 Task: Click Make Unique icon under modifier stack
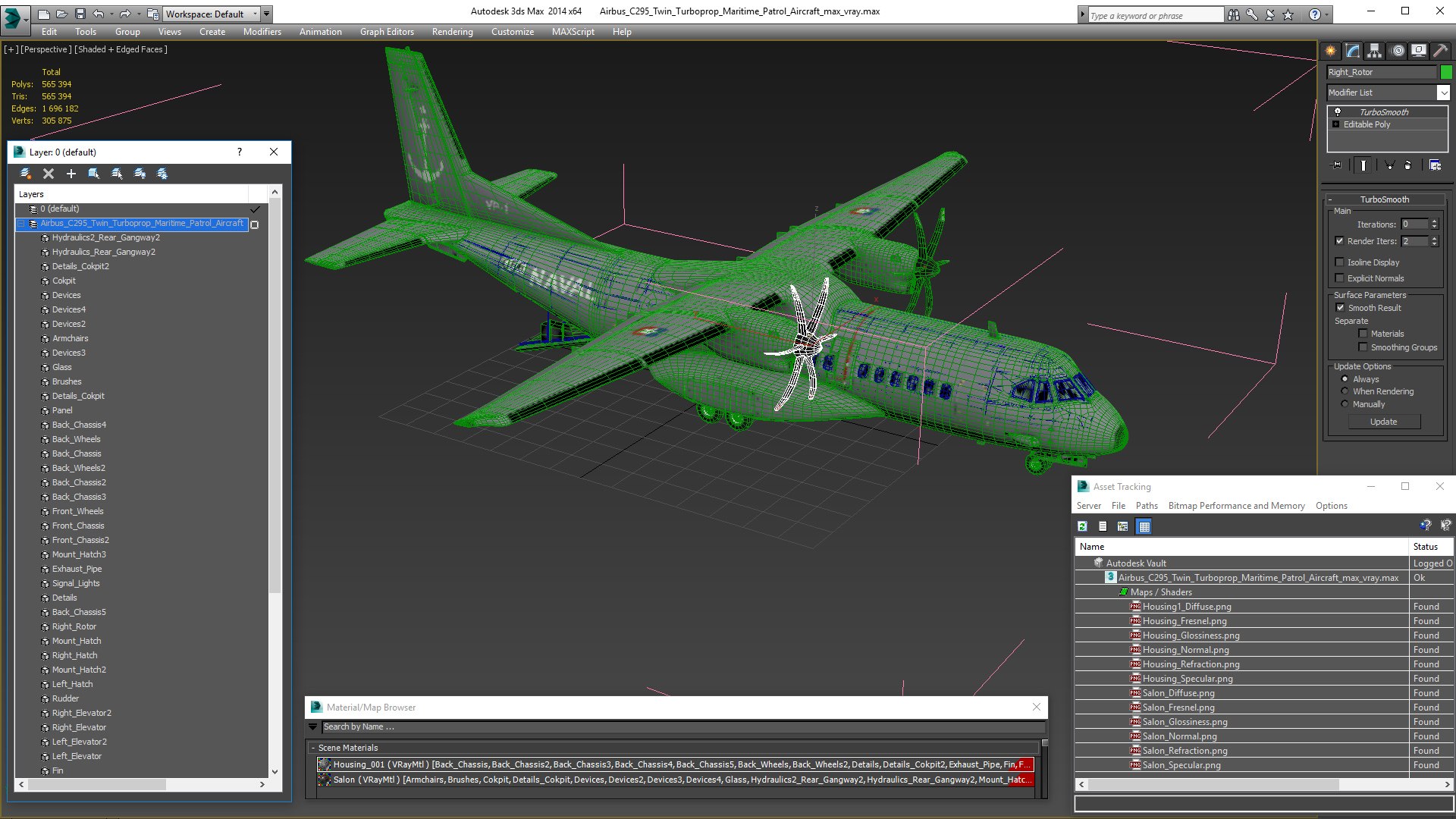1390,165
